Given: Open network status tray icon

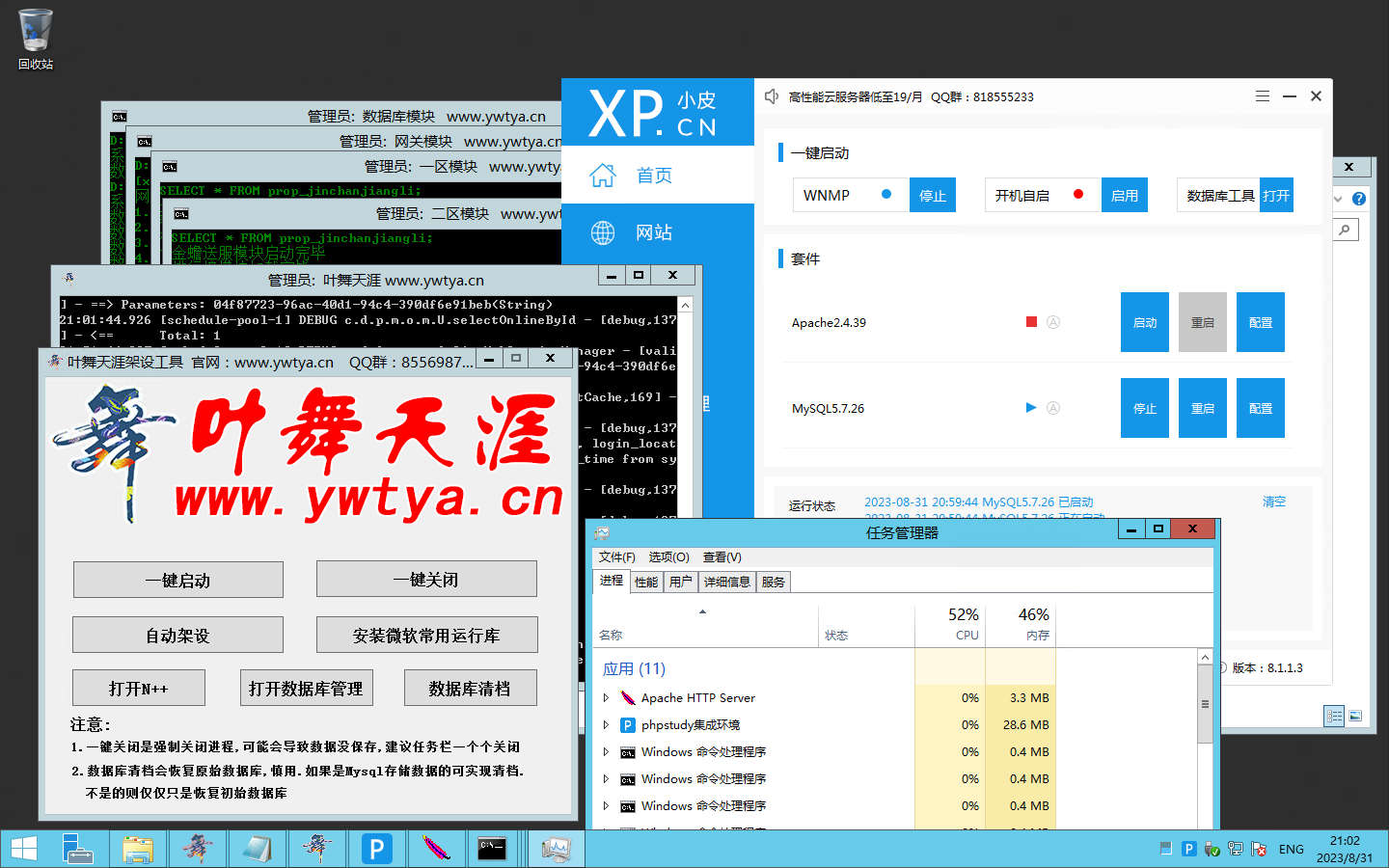Looking at the screenshot, I should click(1236, 849).
